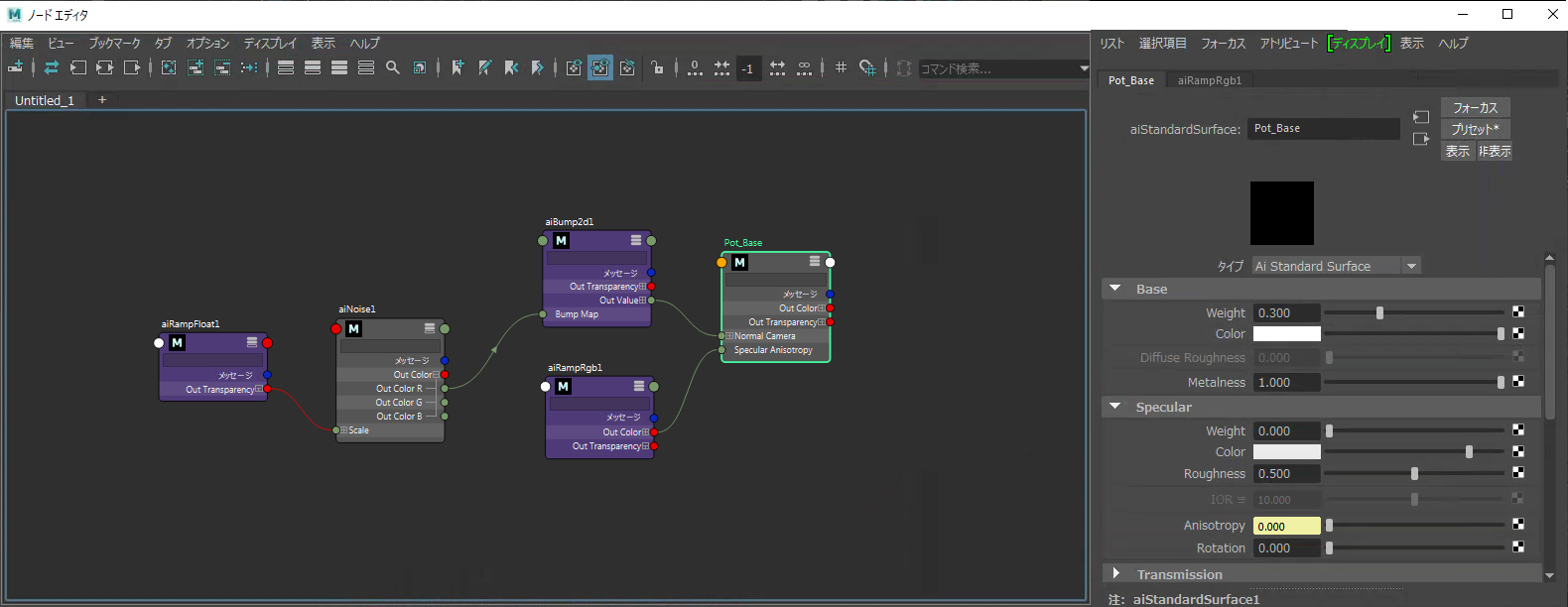The height and width of the screenshot is (607, 1568).
Task: Click the input connections graph icon
Action: pos(77,67)
